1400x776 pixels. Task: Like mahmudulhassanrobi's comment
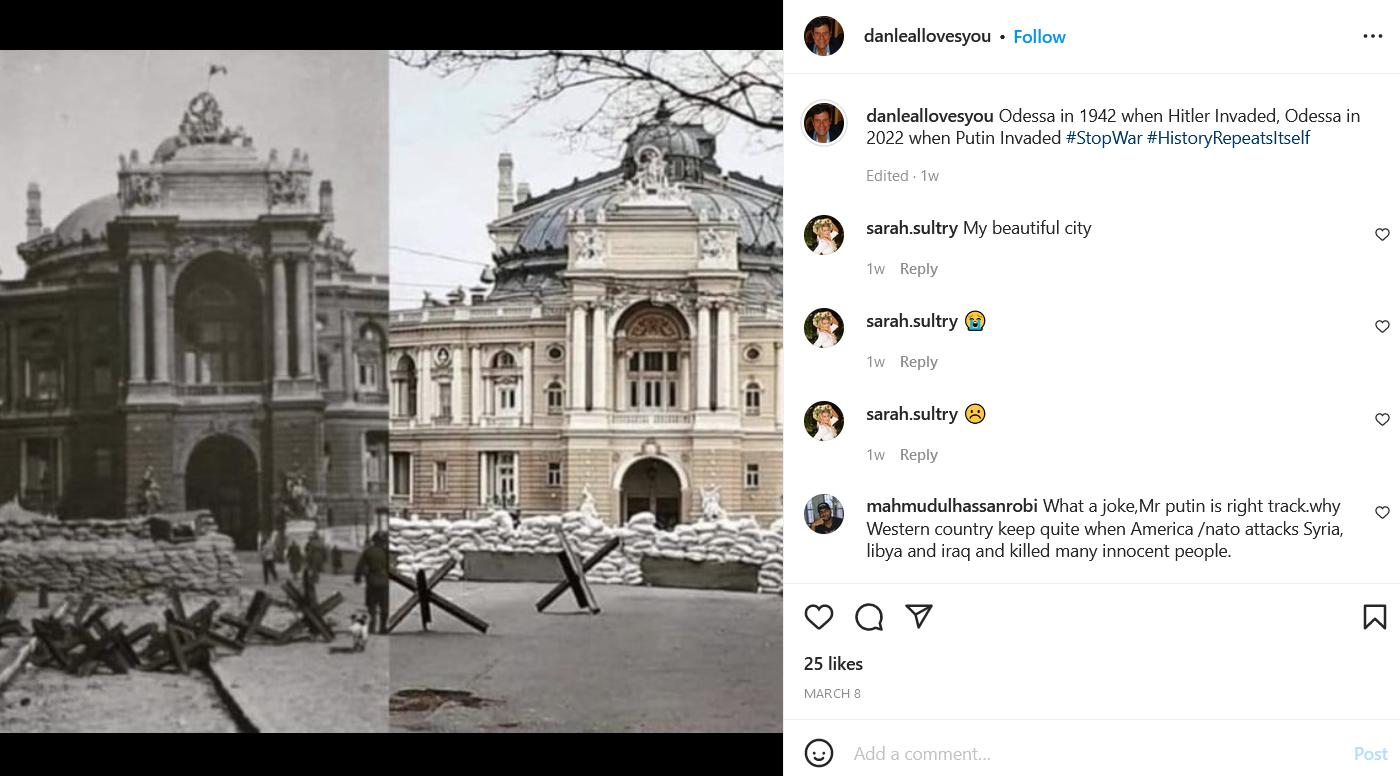(1382, 512)
